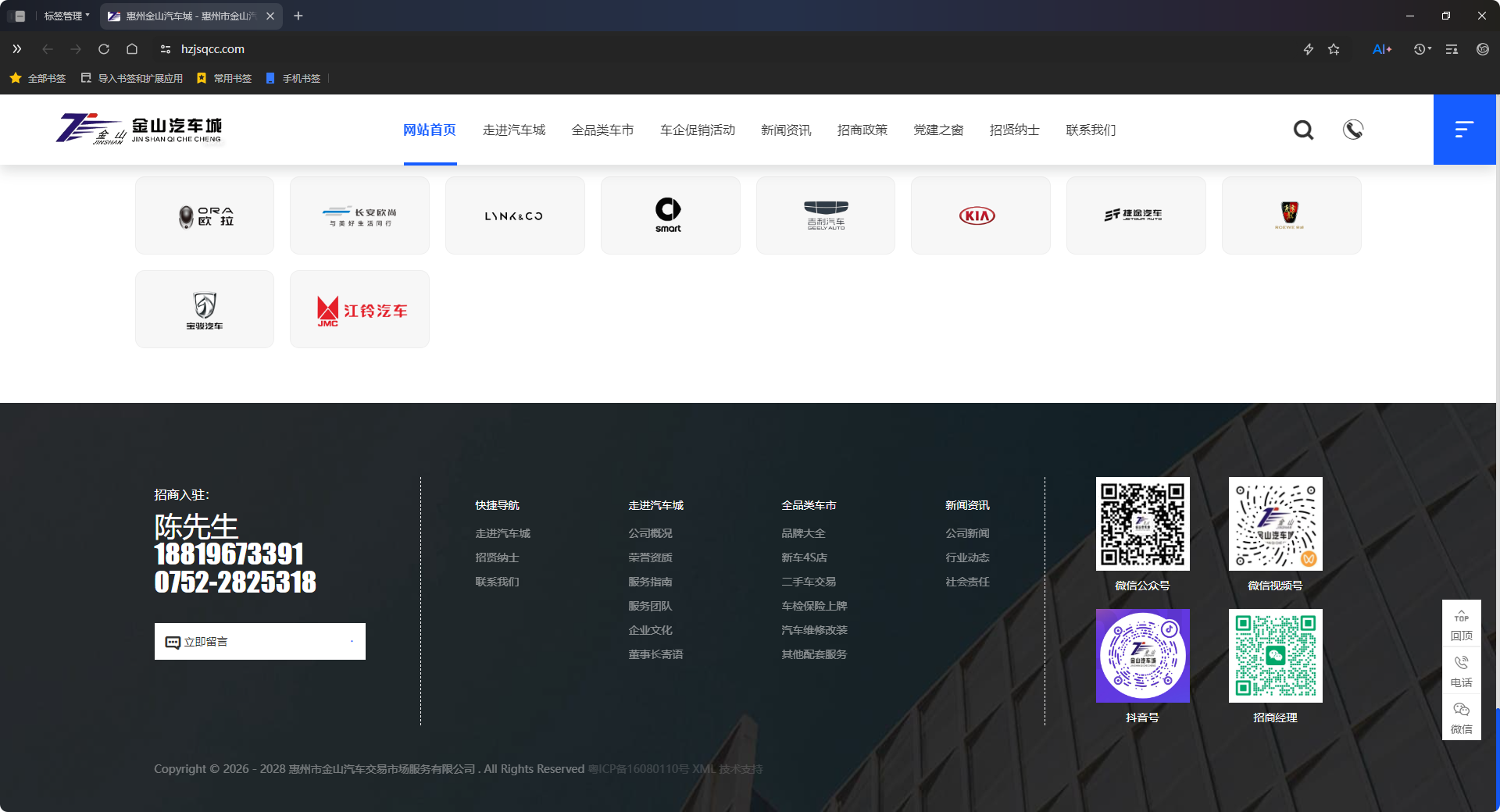Open the Baojun brand card

tap(205, 309)
